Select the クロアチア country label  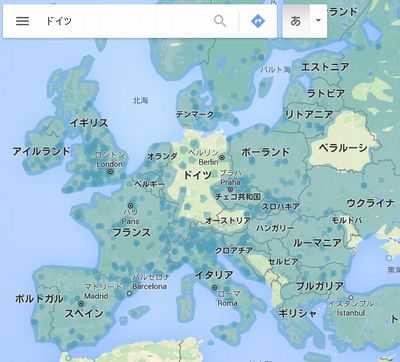tap(234, 250)
